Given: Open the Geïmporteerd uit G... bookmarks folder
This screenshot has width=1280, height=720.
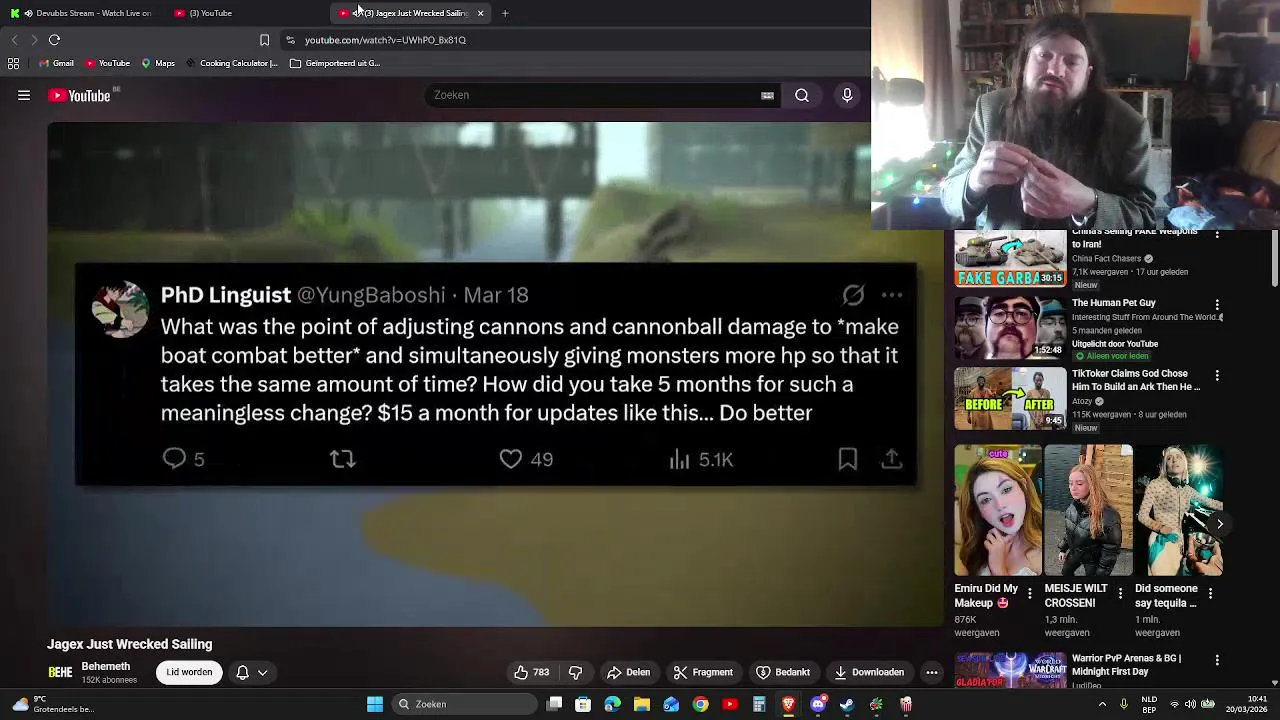Looking at the screenshot, I should (335, 63).
